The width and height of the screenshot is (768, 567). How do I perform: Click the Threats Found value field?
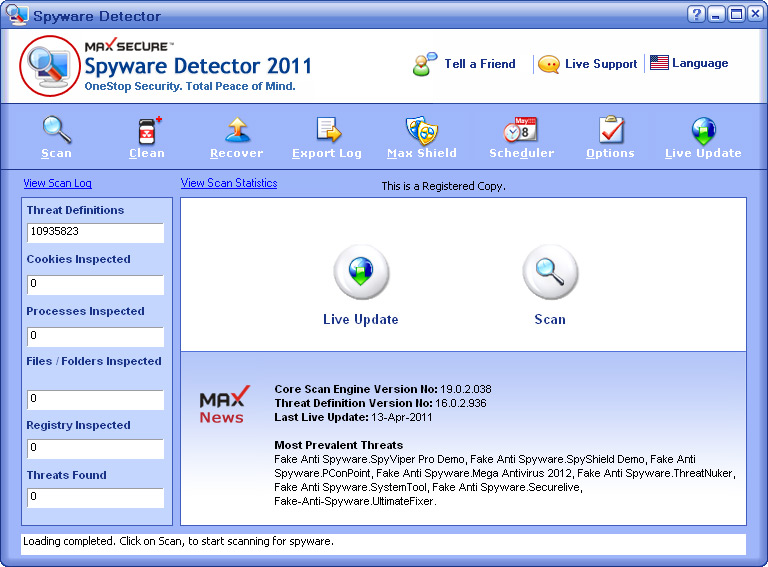coord(96,497)
